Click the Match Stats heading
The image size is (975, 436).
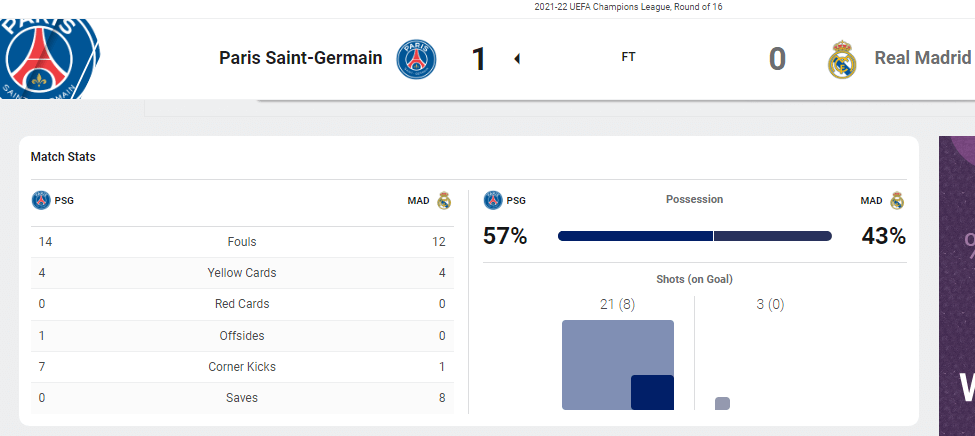click(x=63, y=157)
